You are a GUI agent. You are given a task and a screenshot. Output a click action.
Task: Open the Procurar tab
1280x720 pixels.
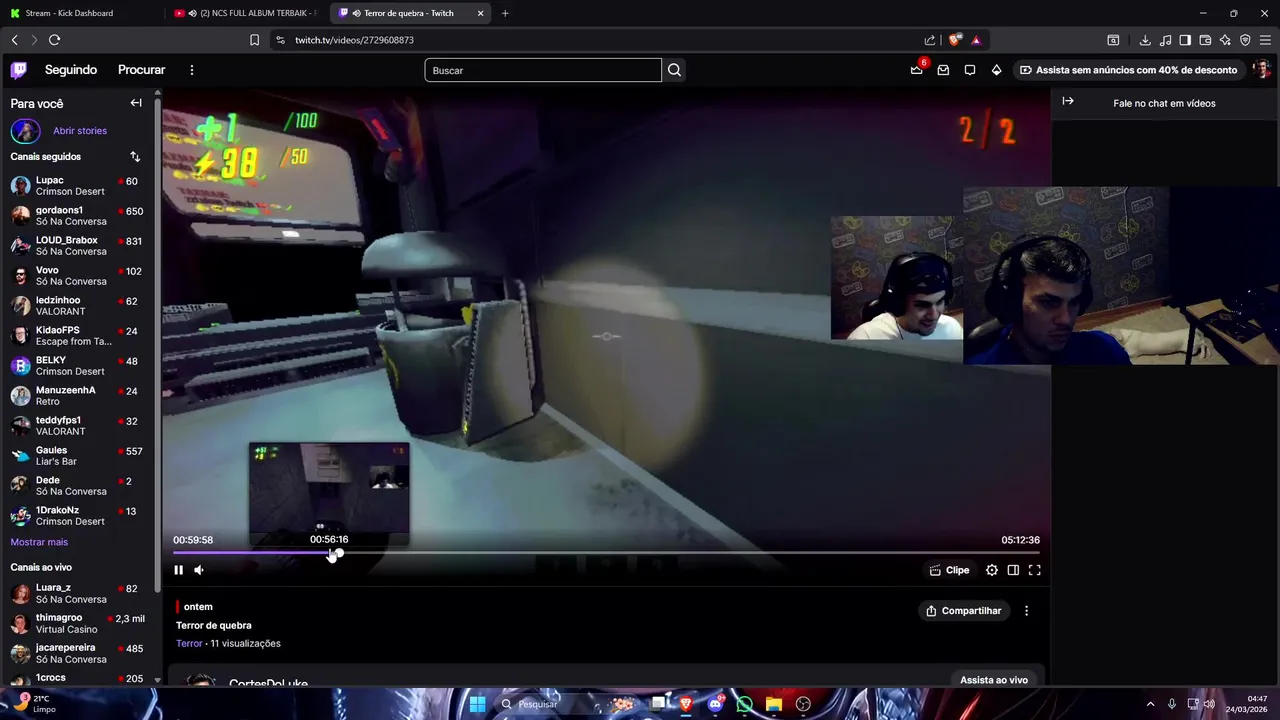141,70
